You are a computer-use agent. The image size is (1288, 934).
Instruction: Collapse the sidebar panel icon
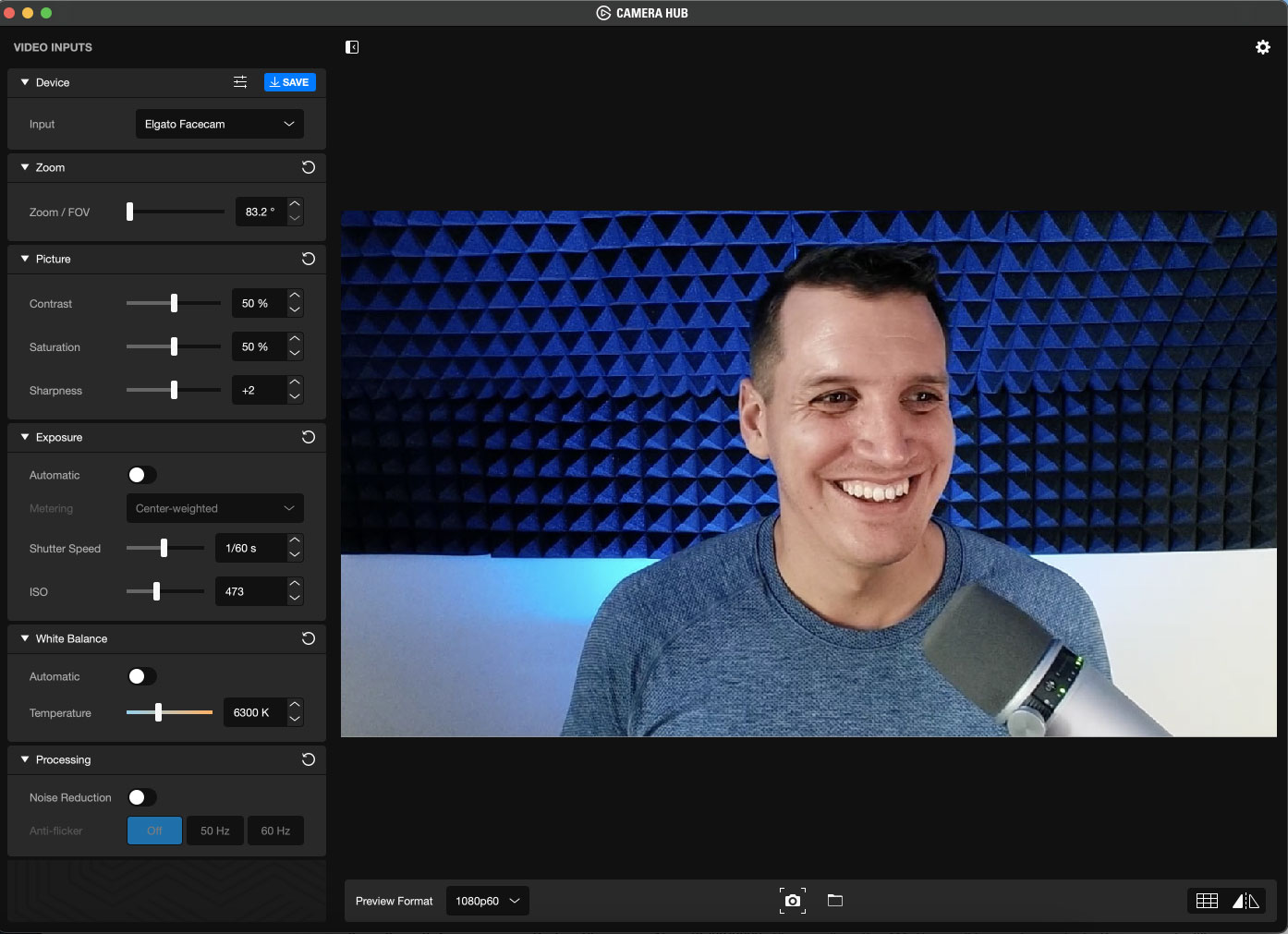click(352, 47)
